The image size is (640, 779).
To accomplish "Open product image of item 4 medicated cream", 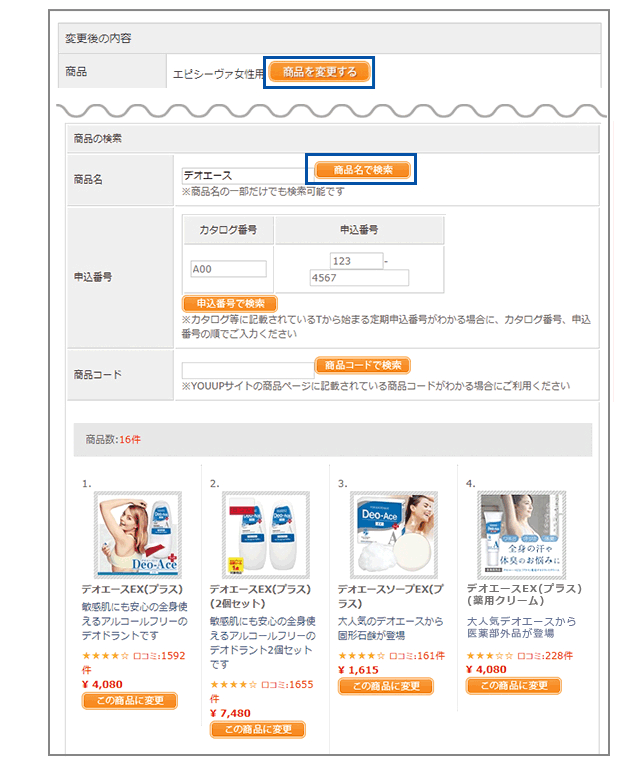I will tap(521, 535).
